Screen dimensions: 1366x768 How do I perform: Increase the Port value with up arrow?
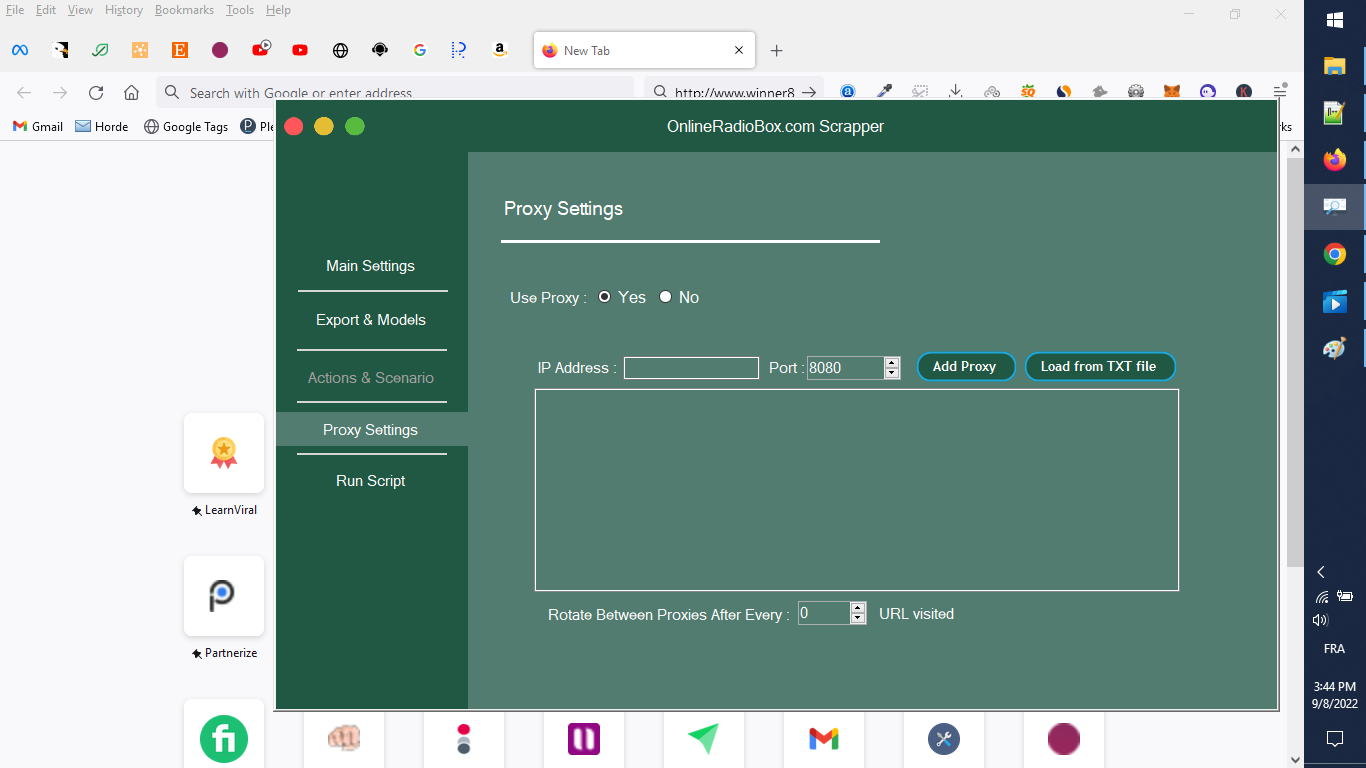point(892,362)
